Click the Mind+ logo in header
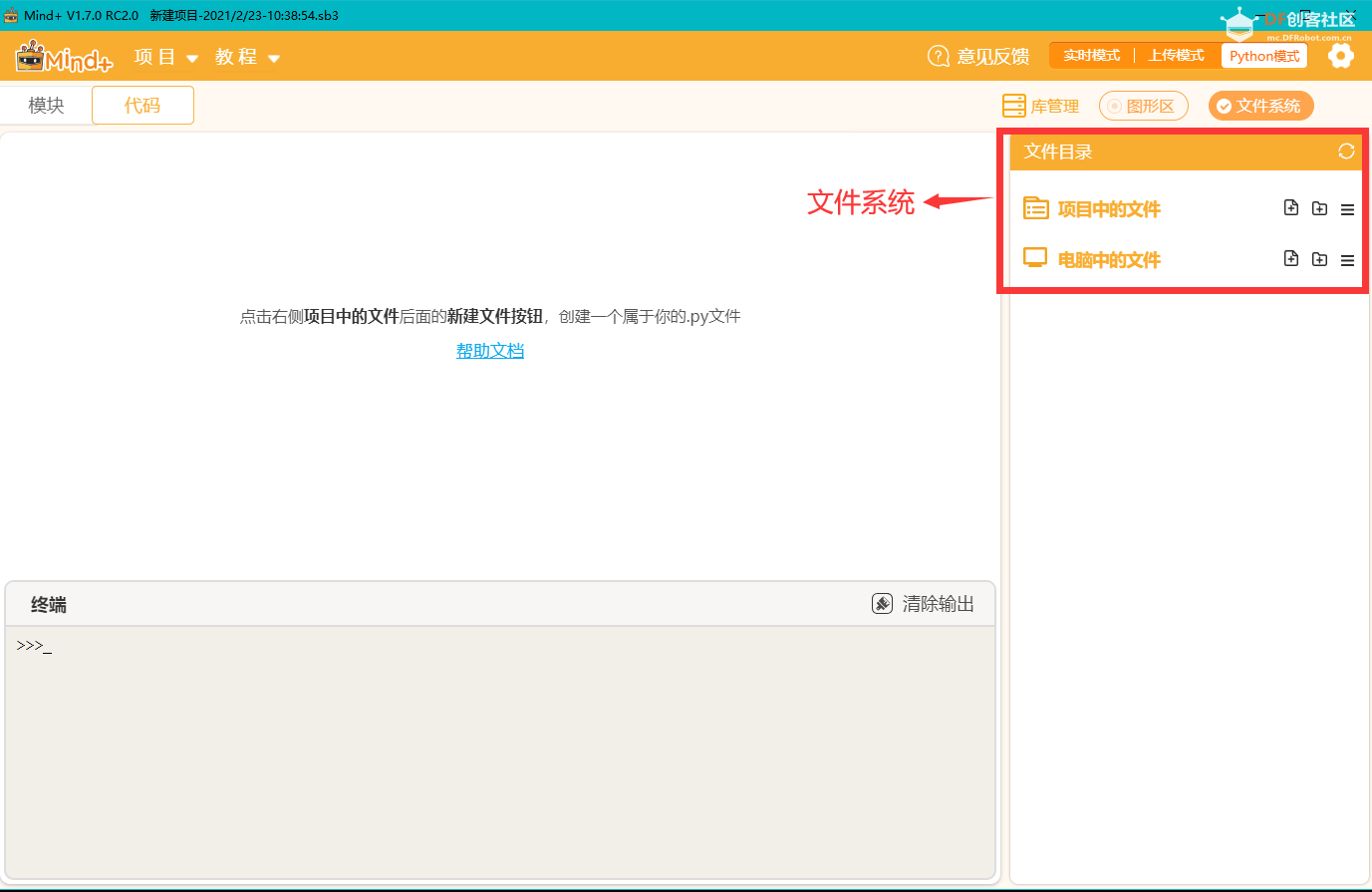 pyautogui.click(x=65, y=57)
